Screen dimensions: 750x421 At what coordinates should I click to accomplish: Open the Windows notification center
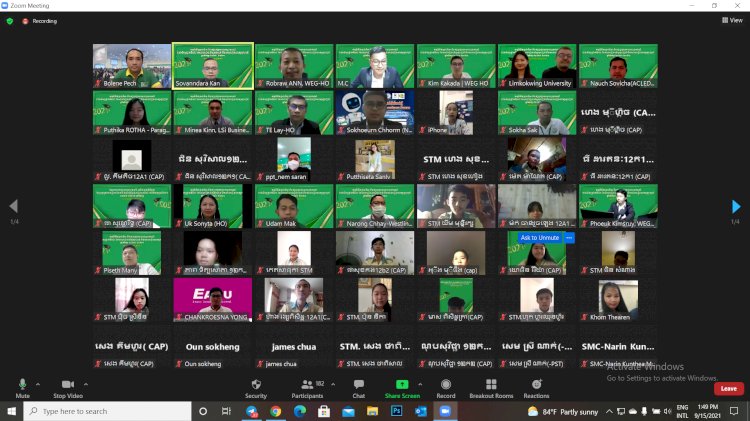[x=734, y=411]
